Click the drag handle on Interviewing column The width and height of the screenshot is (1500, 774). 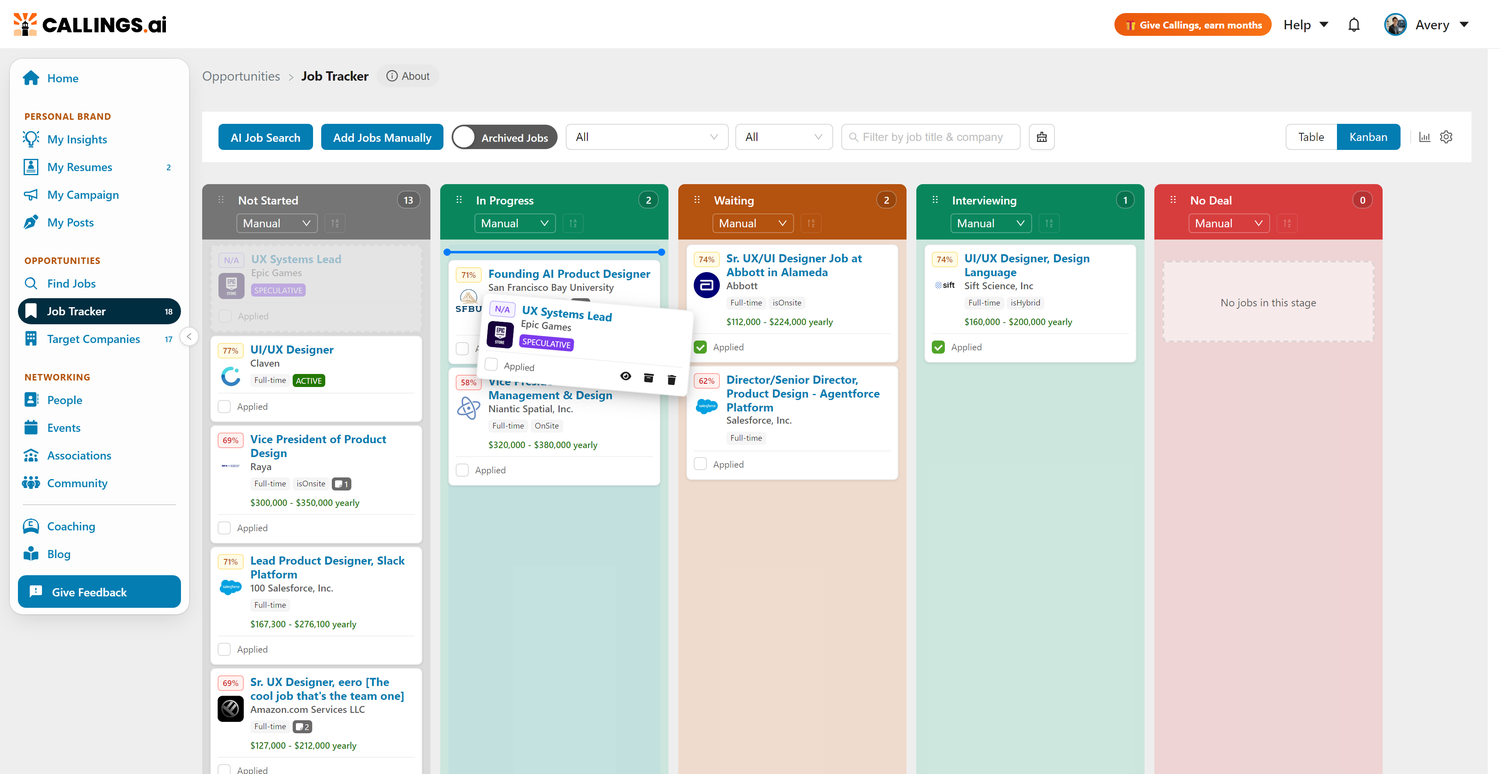pos(935,200)
